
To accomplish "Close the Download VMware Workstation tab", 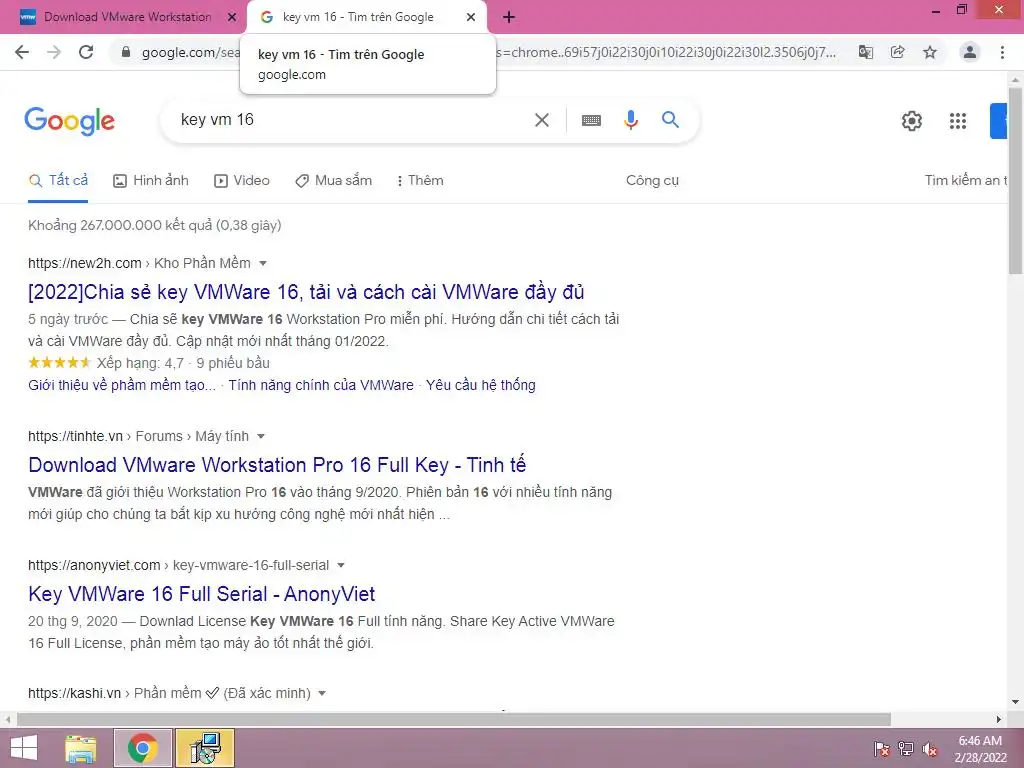I will (232, 17).
